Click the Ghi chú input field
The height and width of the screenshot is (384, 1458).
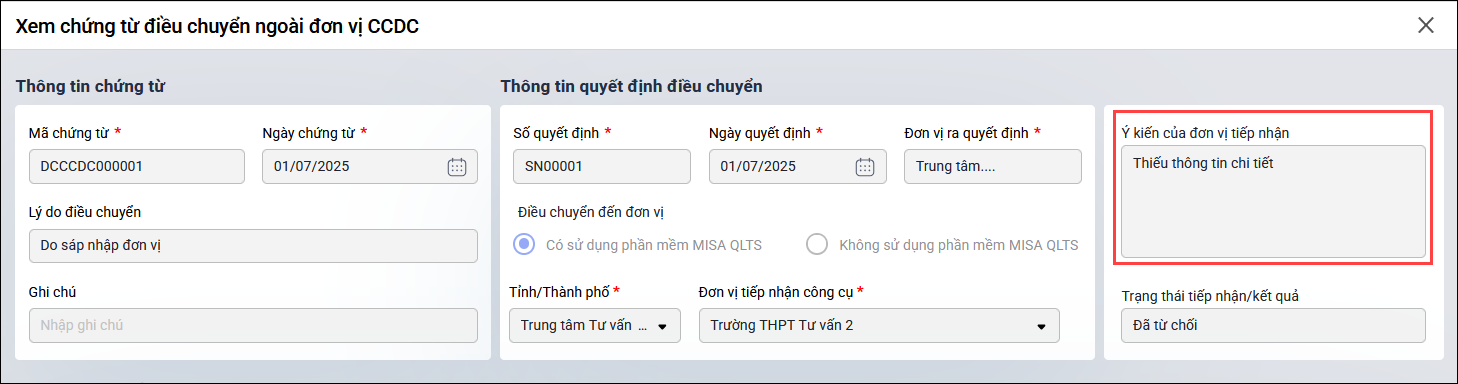pyautogui.click(x=253, y=325)
